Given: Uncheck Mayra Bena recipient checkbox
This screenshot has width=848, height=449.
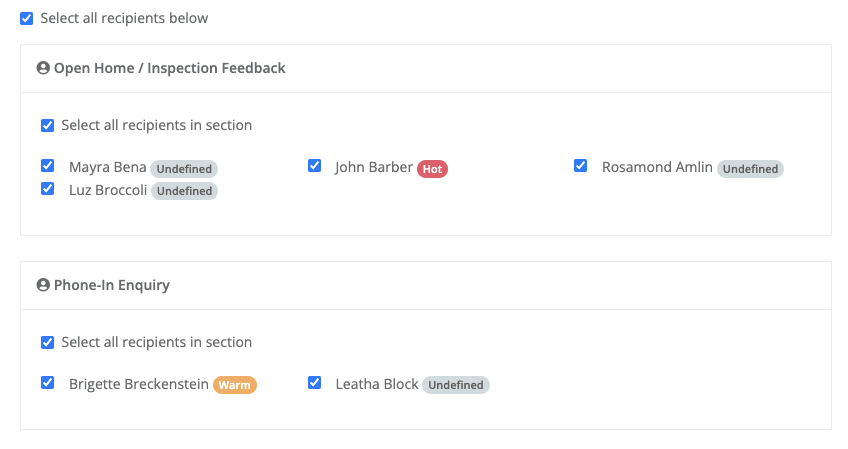Looking at the screenshot, I should point(48,166).
